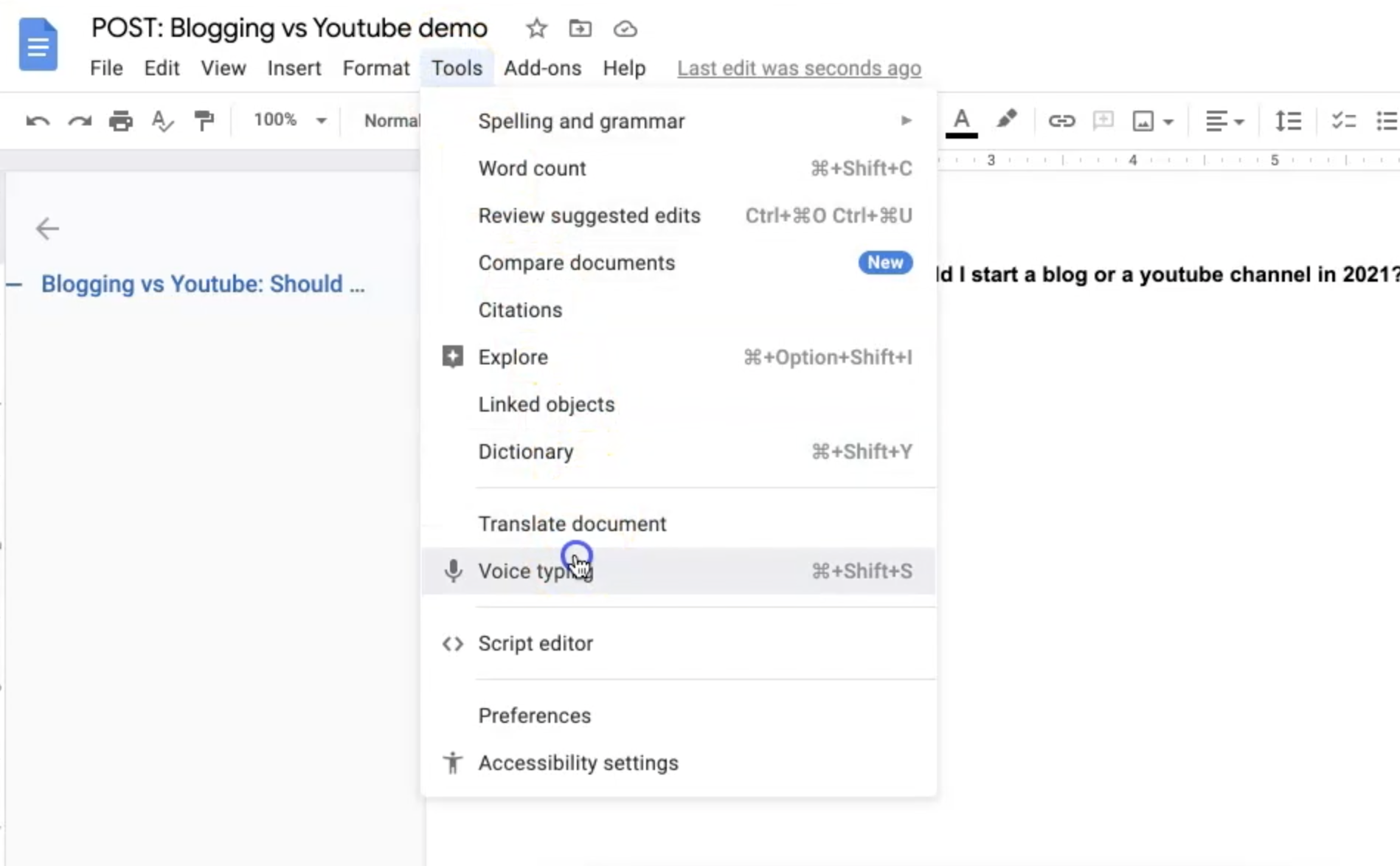Image resolution: width=1400 pixels, height=866 pixels.
Task: Insert a bulleted list
Action: click(1387, 120)
